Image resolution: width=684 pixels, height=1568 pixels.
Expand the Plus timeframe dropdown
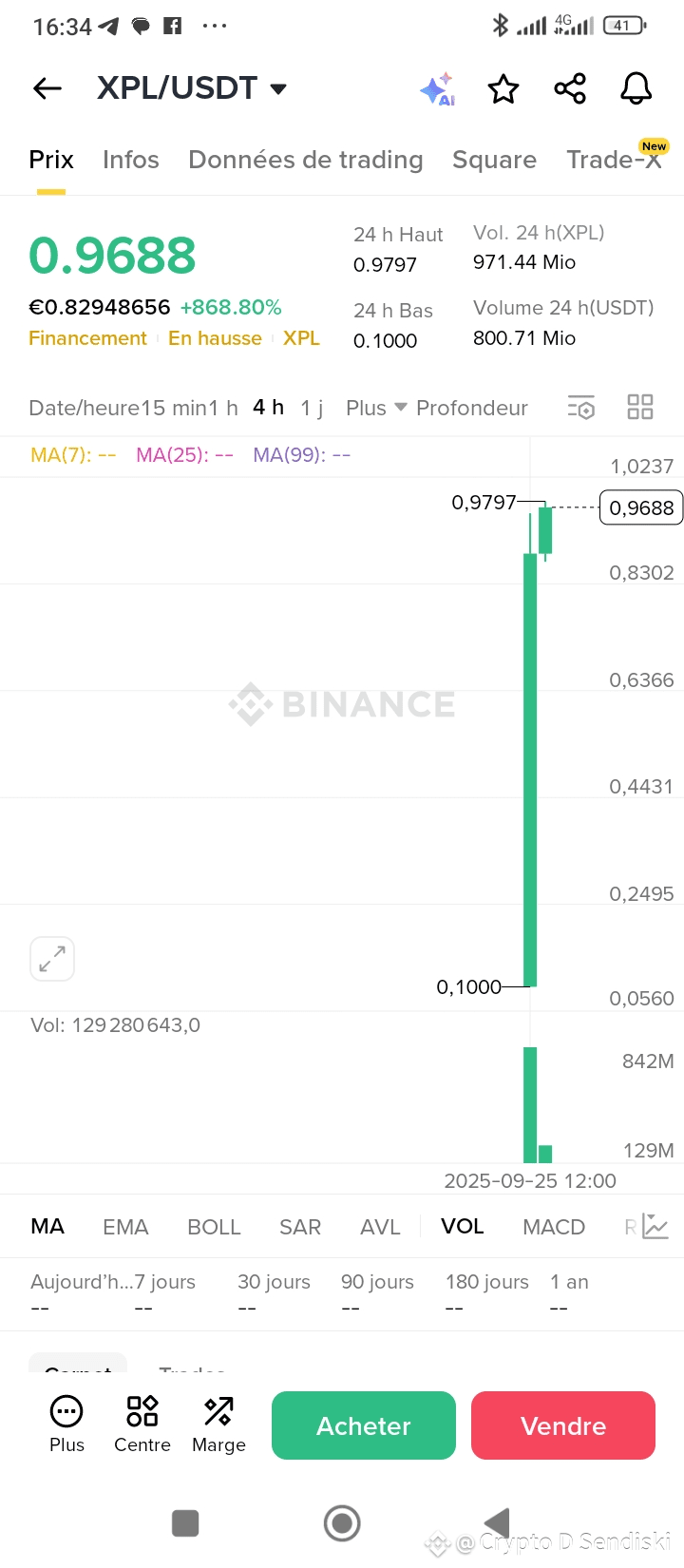point(376,408)
